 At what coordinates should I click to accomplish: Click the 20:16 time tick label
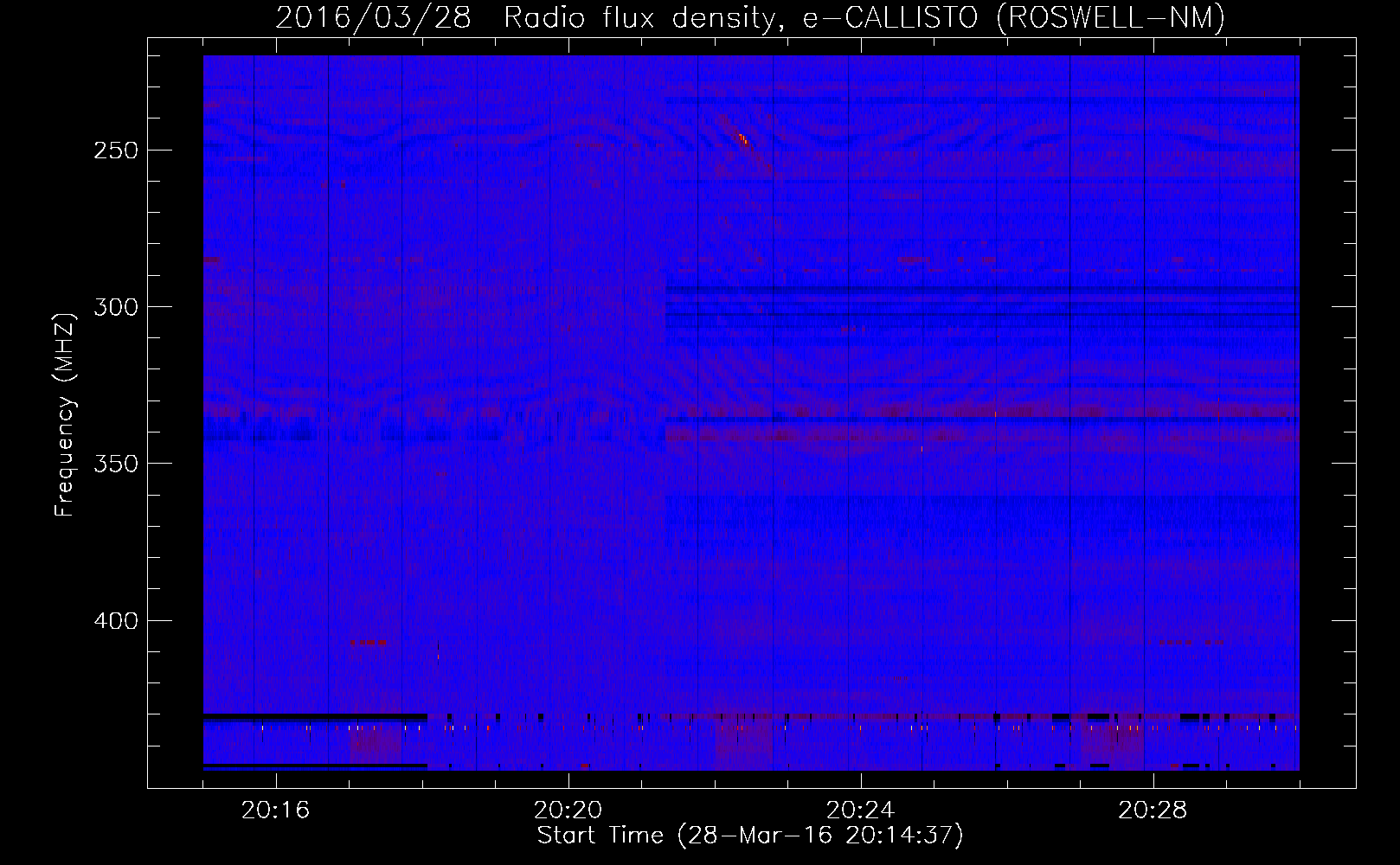[x=275, y=811]
